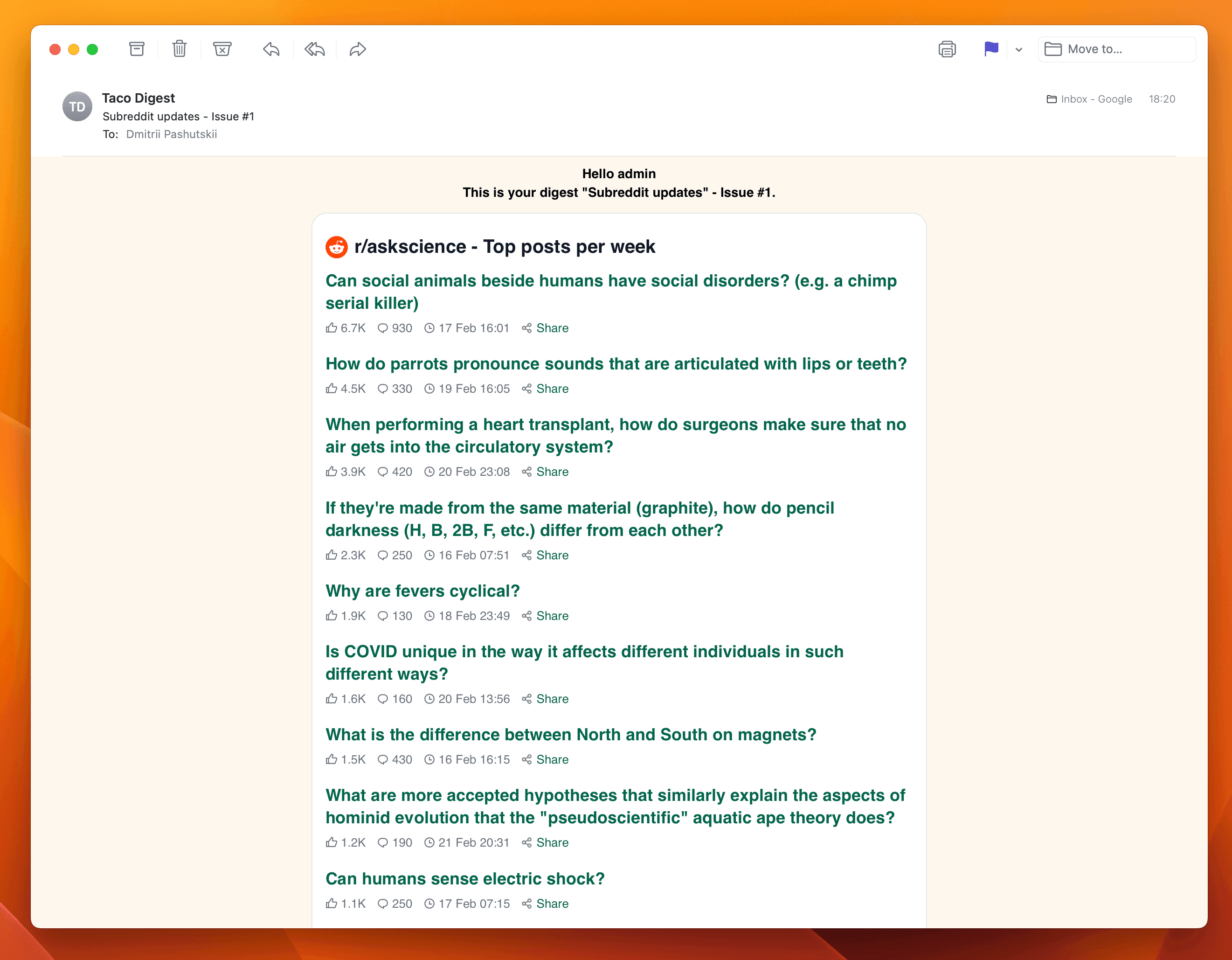Open the chimp serial killer post link

[x=611, y=292]
